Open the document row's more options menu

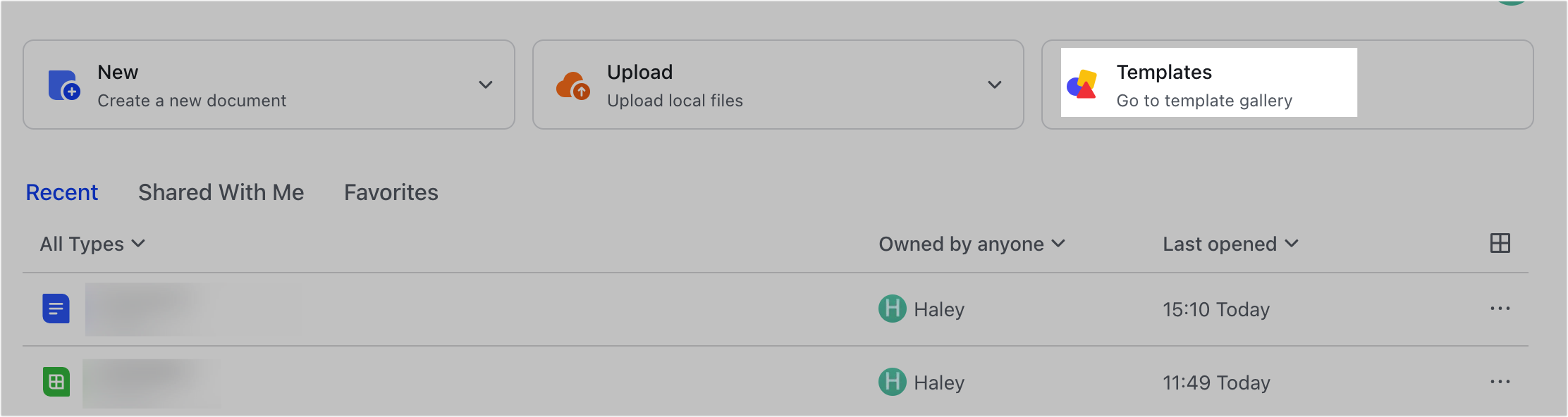[x=1500, y=309]
